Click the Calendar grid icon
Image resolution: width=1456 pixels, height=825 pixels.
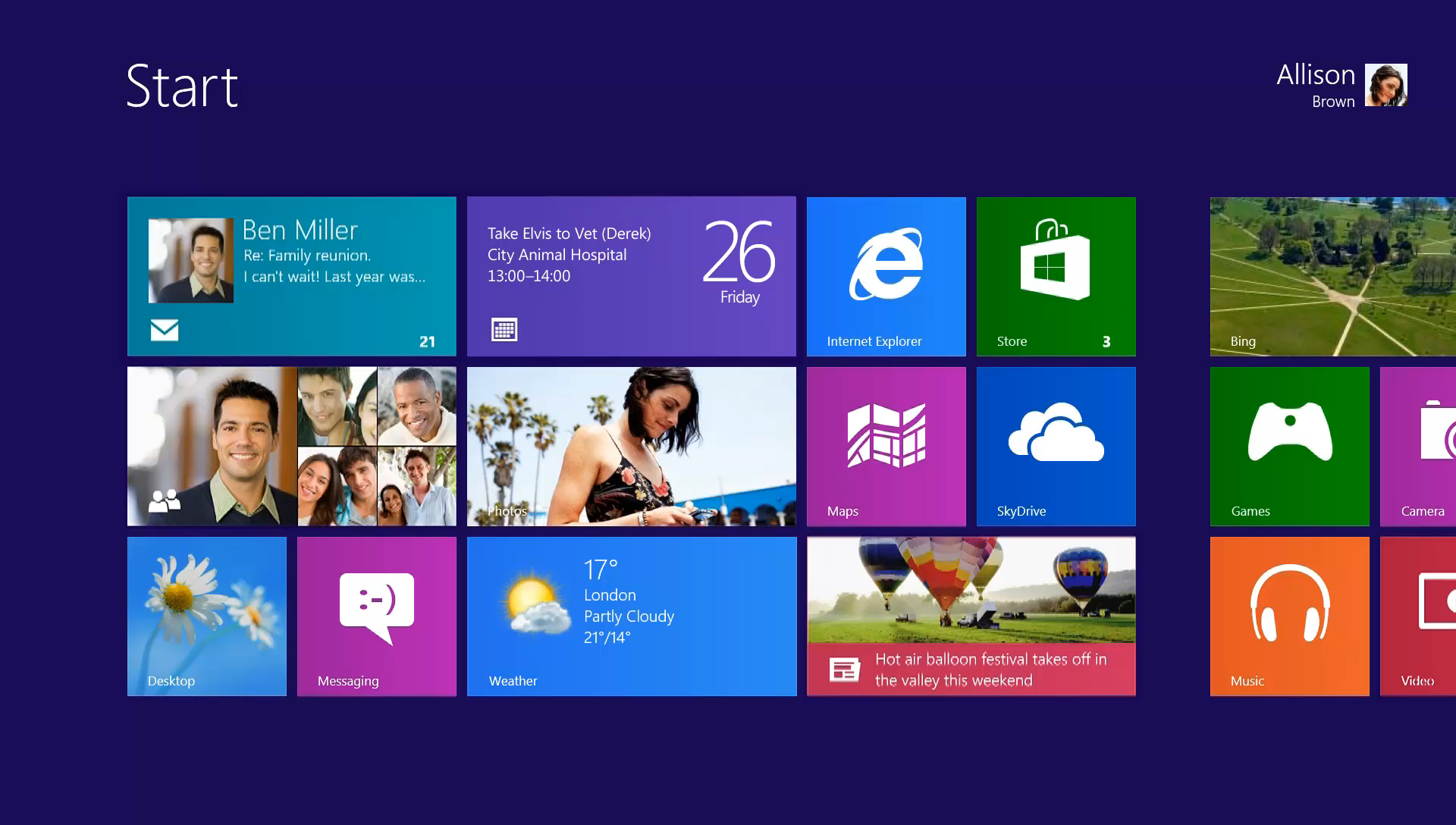[x=504, y=330]
